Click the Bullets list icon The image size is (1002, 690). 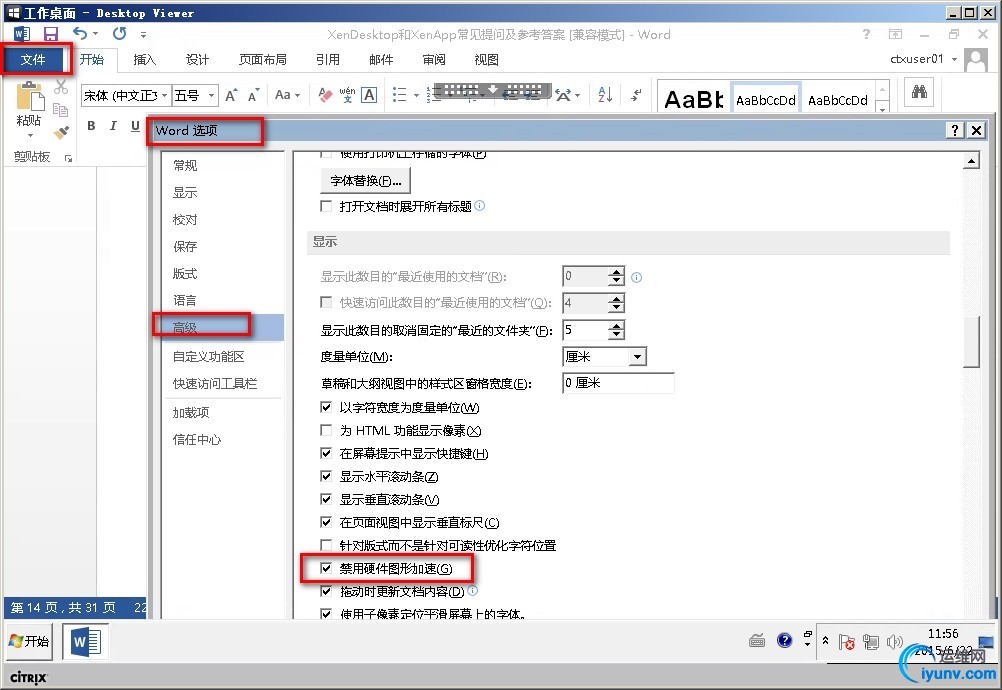[x=399, y=95]
